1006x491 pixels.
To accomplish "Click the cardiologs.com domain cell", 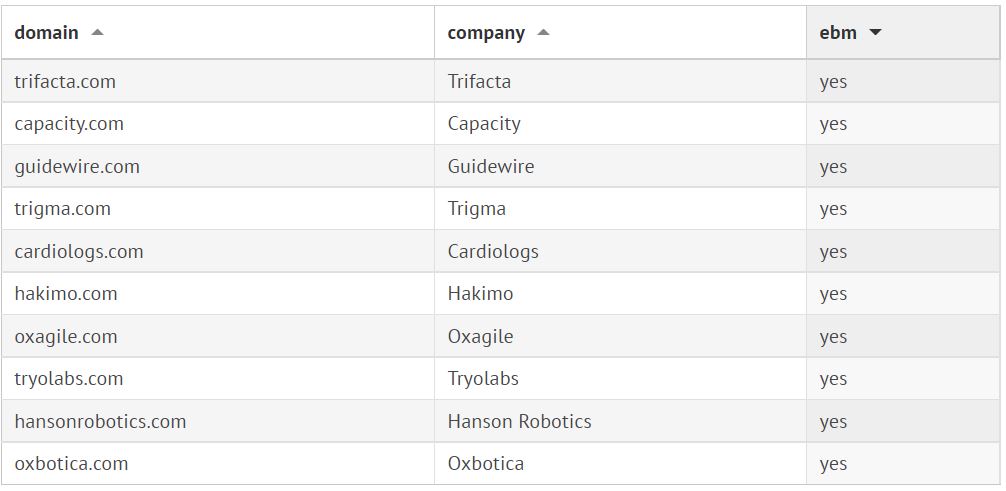I will [79, 251].
